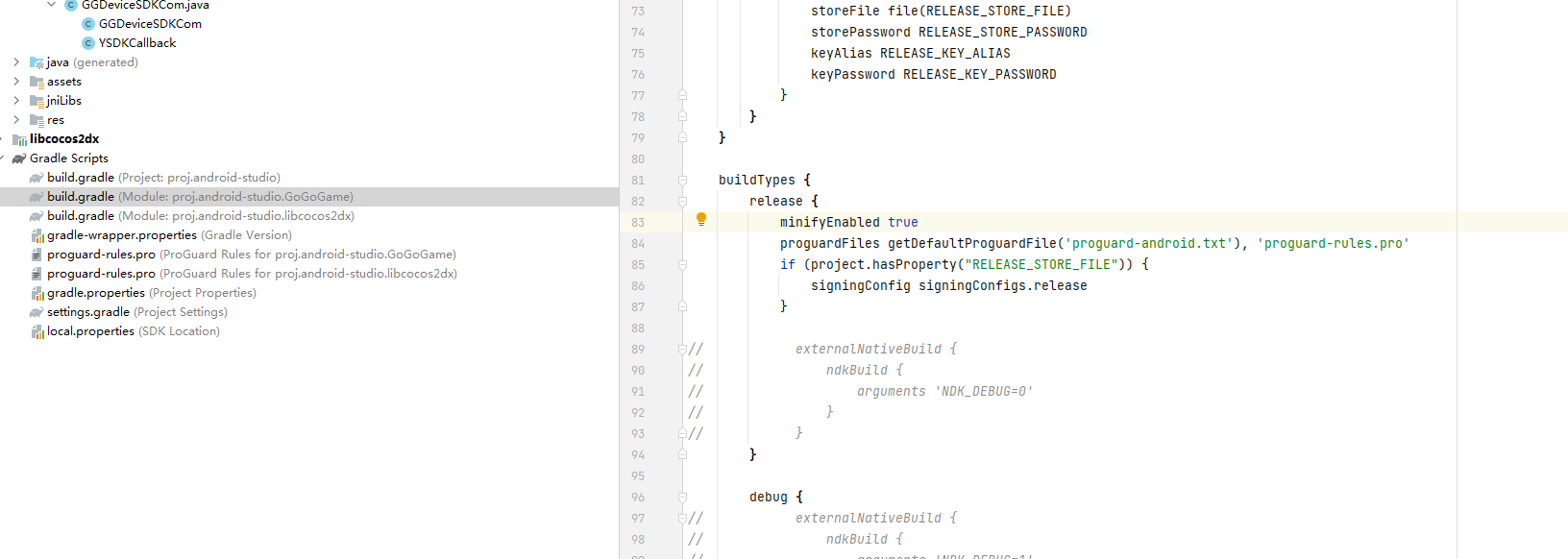The image size is (1568, 559).
Task: Click 'storePassword RELEASE_STORE_PASSWORD' on line 74
Action: 949,32
